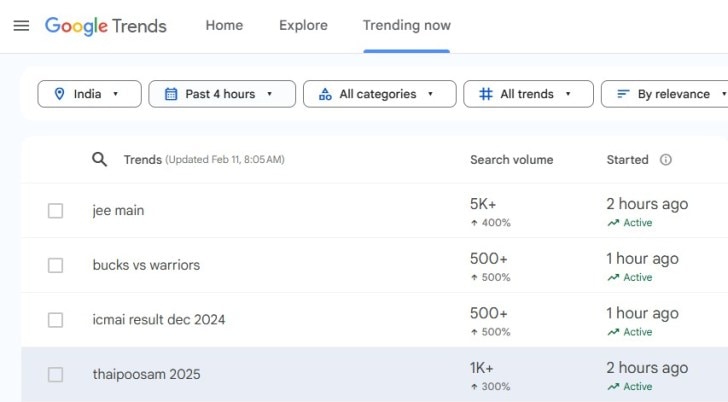Go to the Home tab

pos(224,26)
